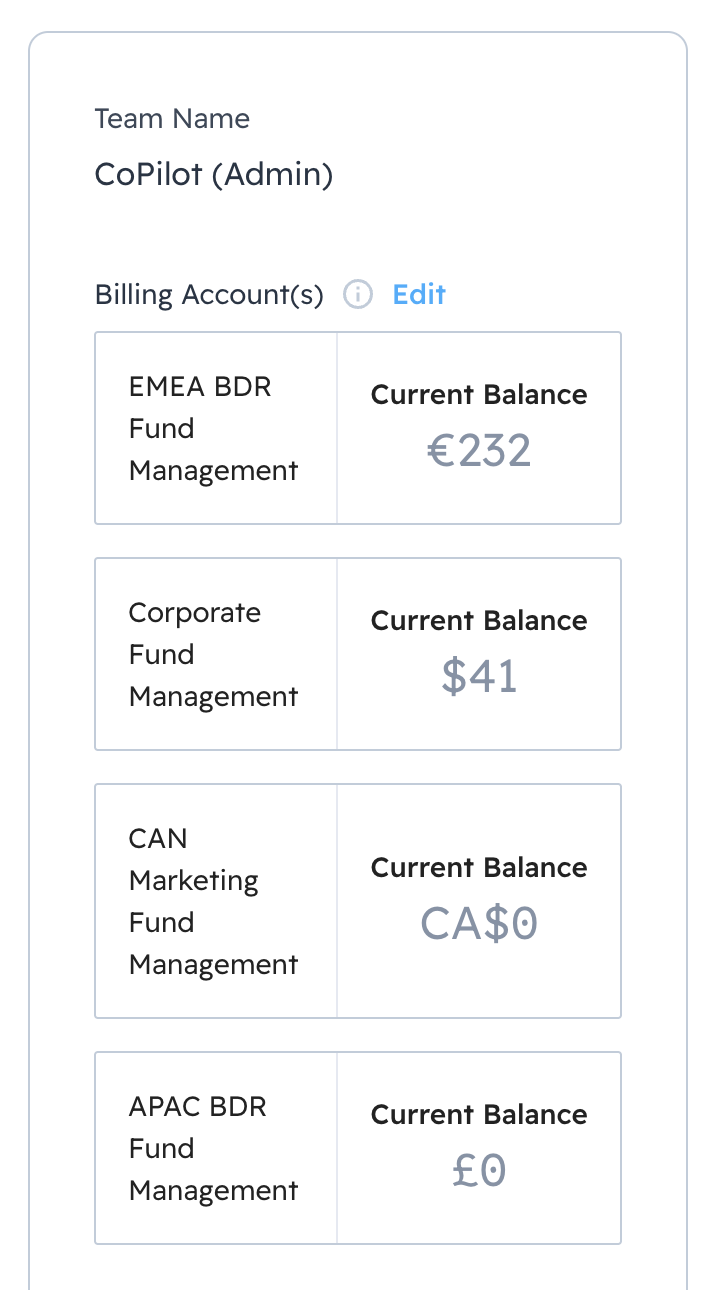
Task: Click Current Balance heading in Corporate card
Action: pos(479,621)
